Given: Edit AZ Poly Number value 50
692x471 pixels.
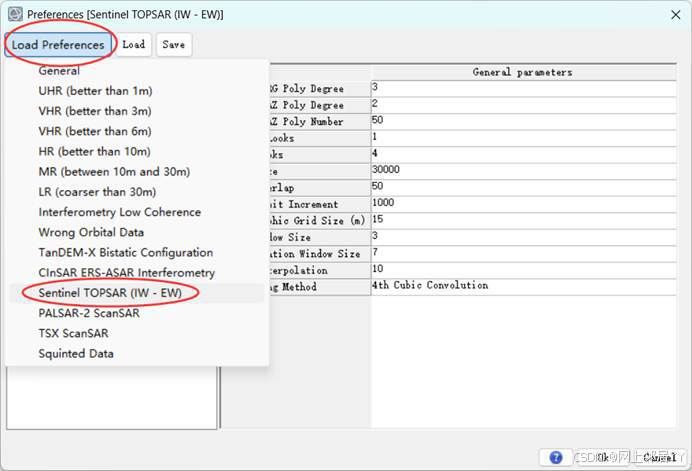Looking at the screenshot, I should [x=523, y=121].
